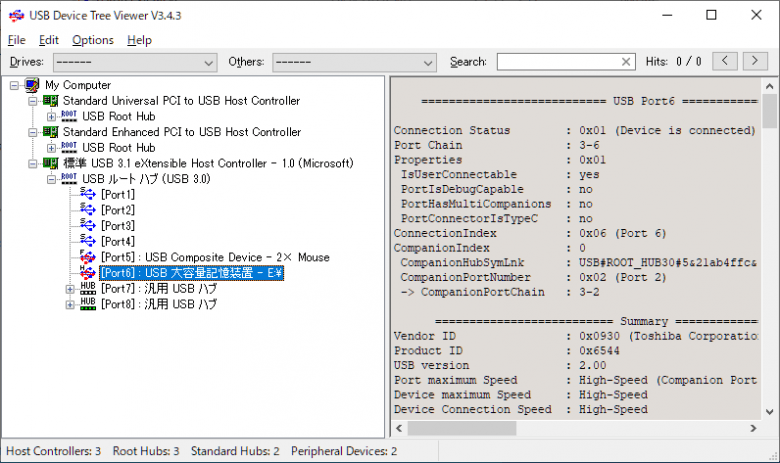Click the first USB Root Hub icon
The height and width of the screenshot is (463, 780).
click(69, 116)
